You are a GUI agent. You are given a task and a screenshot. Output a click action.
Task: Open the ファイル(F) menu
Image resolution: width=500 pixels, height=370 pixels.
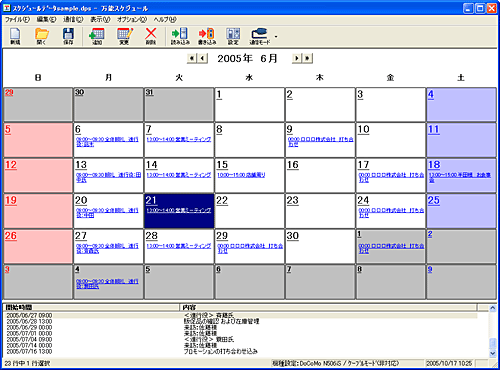tap(17, 20)
